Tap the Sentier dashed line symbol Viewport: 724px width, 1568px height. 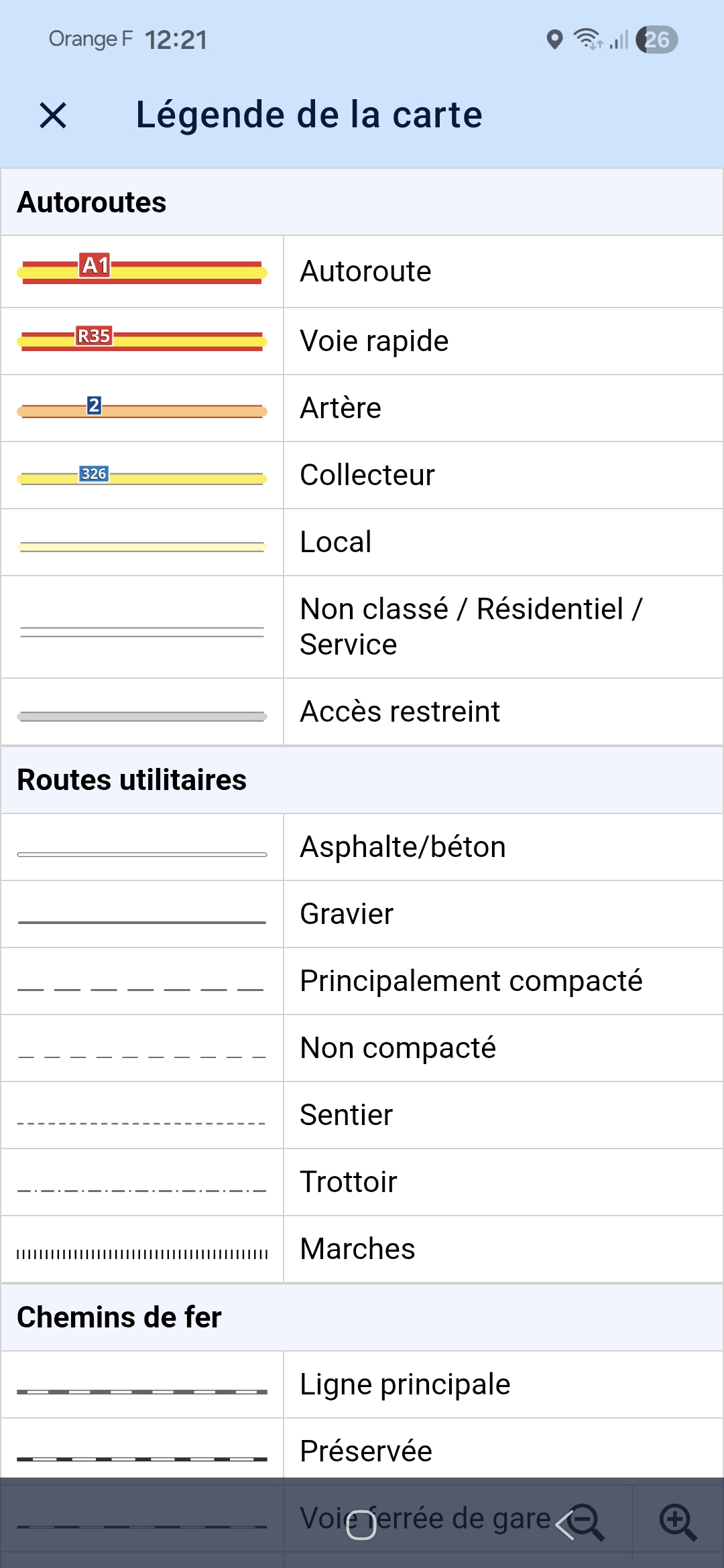(x=142, y=1124)
